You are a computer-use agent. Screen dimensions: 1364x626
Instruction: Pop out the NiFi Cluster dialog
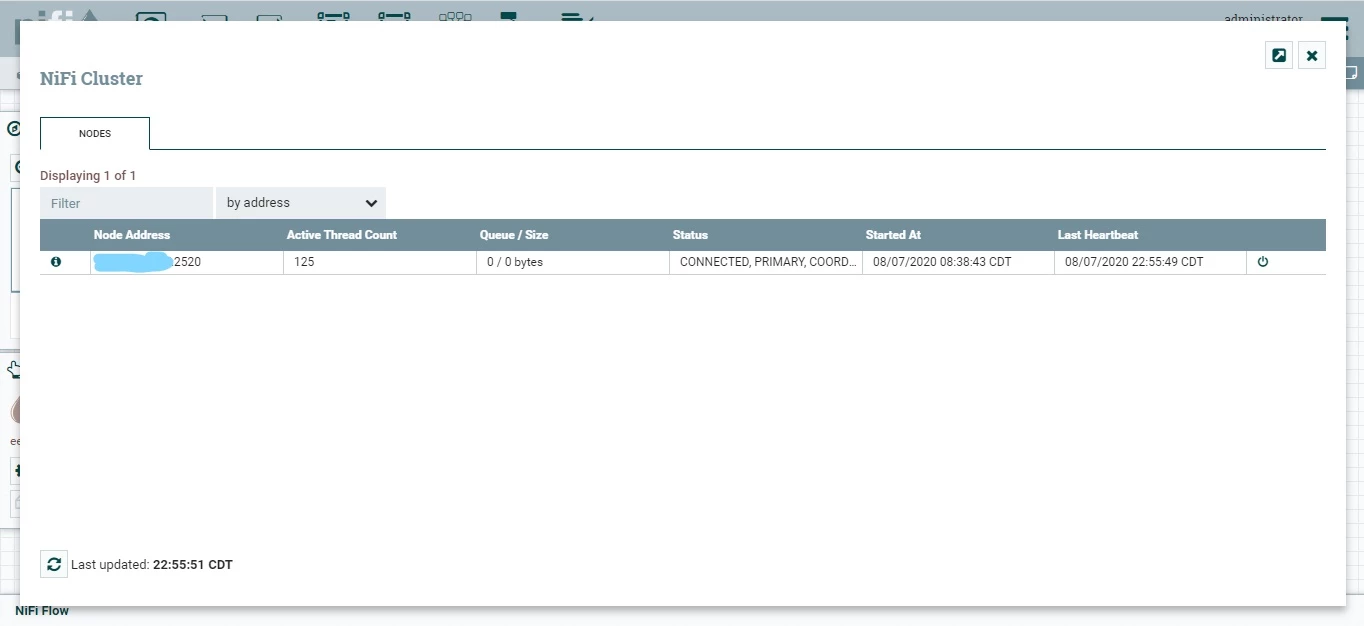1279,55
